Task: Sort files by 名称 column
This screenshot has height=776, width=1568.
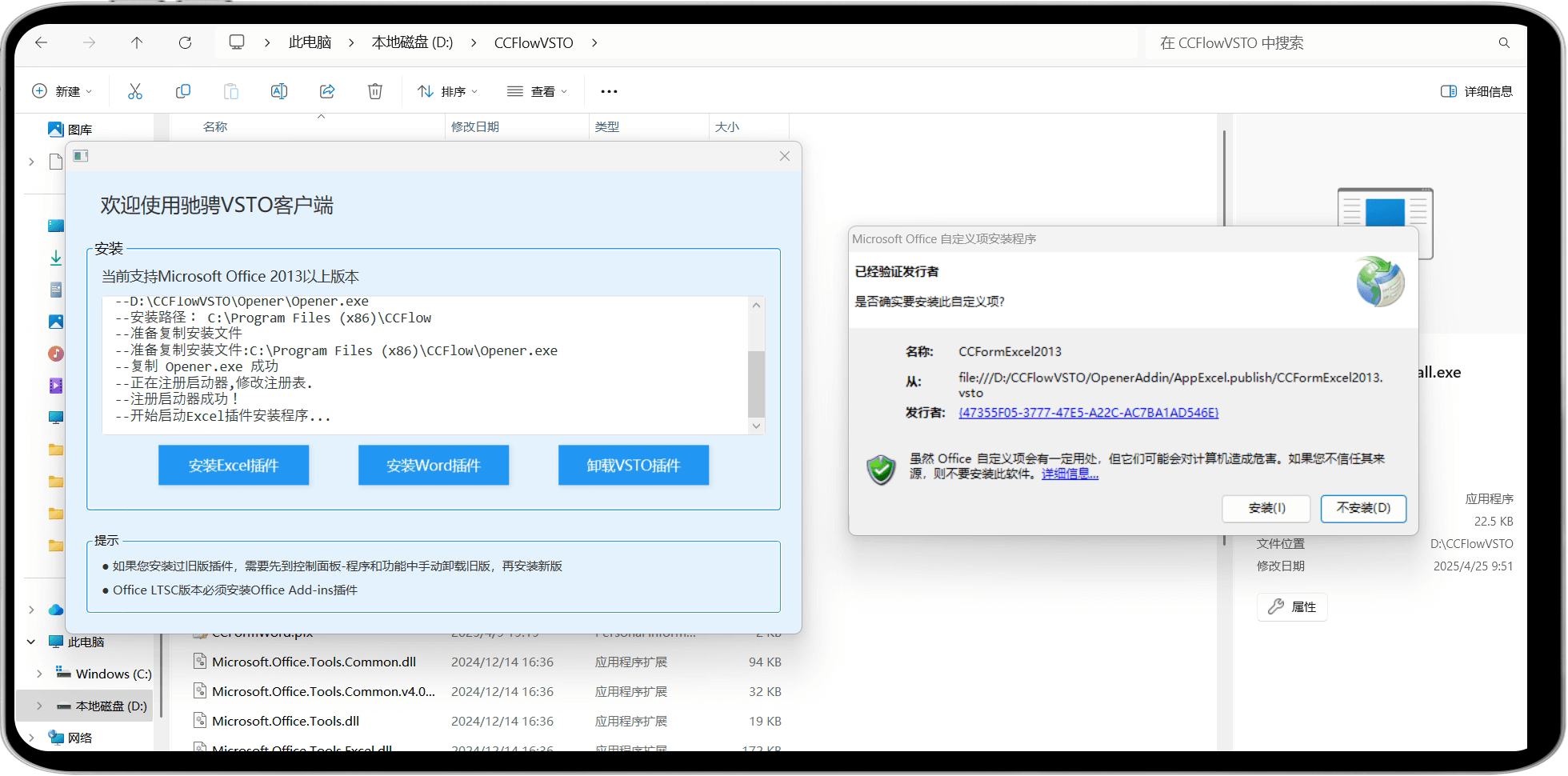Action: (x=215, y=126)
